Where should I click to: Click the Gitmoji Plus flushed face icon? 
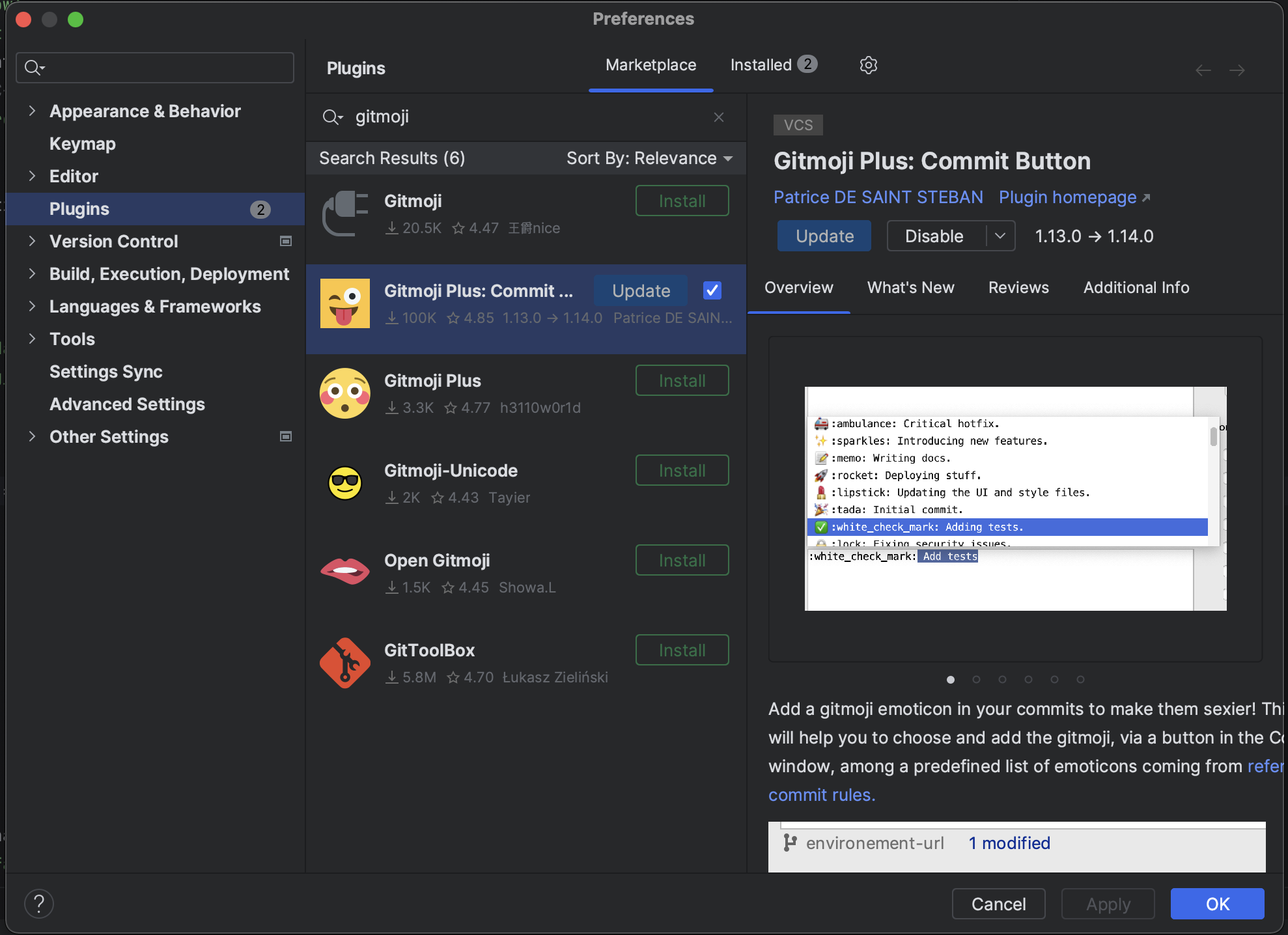[345, 393]
